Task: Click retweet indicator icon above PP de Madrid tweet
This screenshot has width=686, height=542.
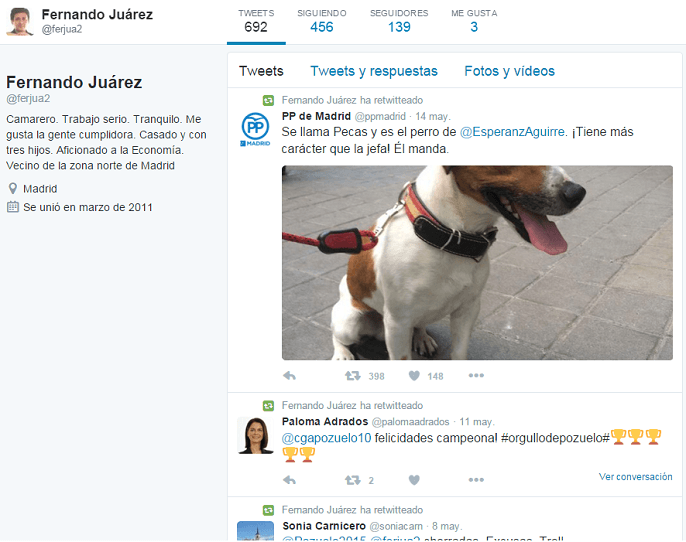Action: coord(268,101)
